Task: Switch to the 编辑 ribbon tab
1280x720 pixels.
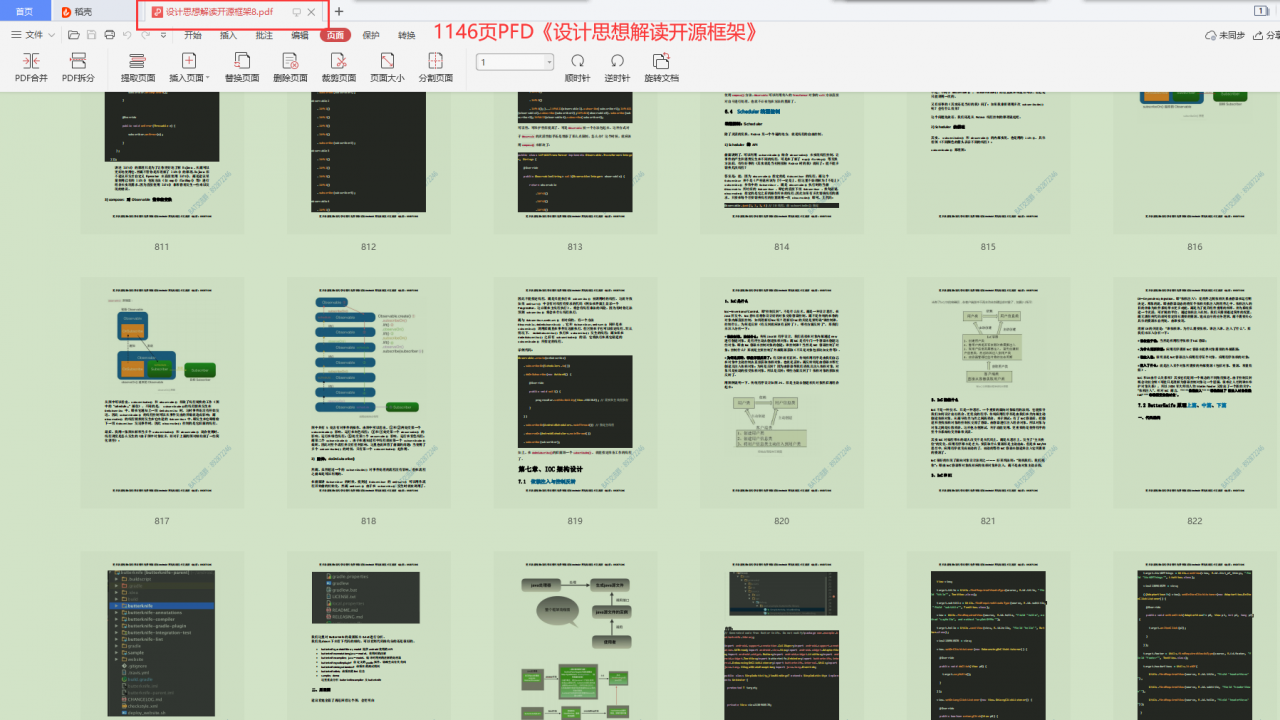Action: 300,35
